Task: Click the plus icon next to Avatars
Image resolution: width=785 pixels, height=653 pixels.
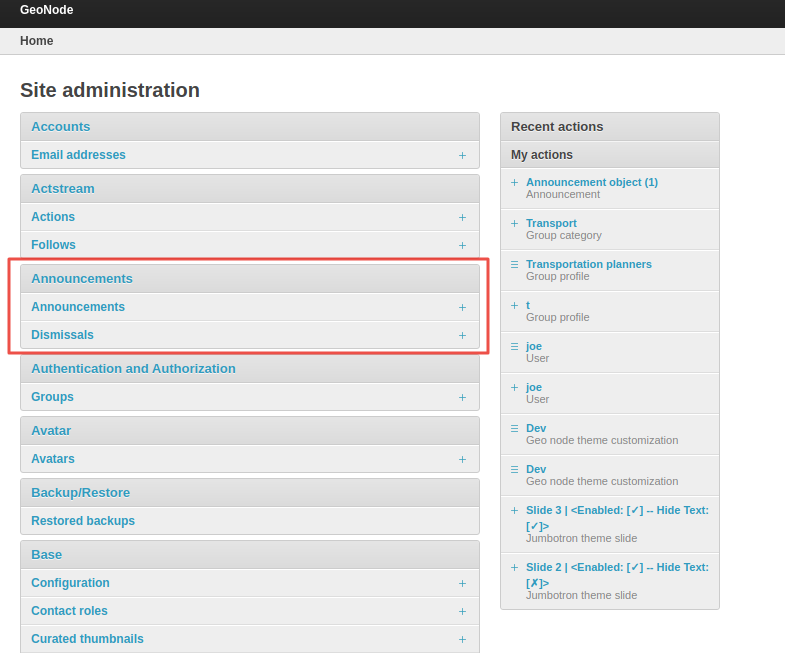Action: [x=462, y=459]
